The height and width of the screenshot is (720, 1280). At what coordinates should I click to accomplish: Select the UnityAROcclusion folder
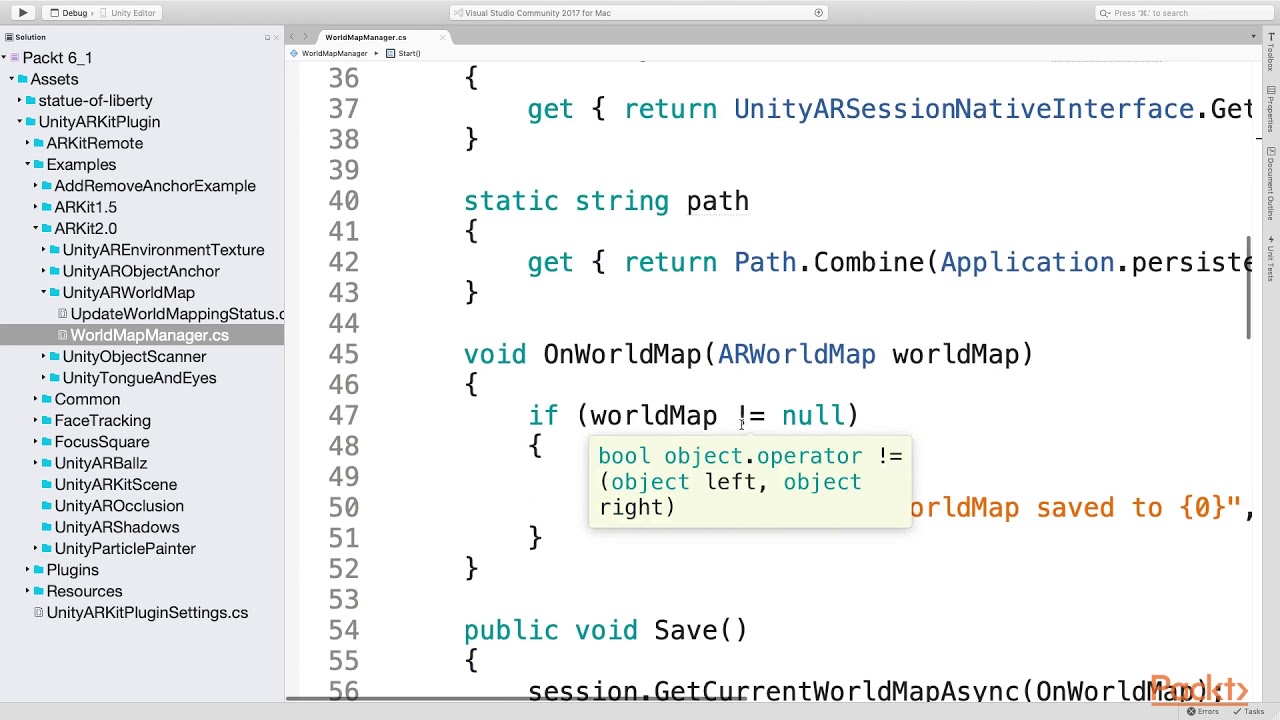point(119,506)
